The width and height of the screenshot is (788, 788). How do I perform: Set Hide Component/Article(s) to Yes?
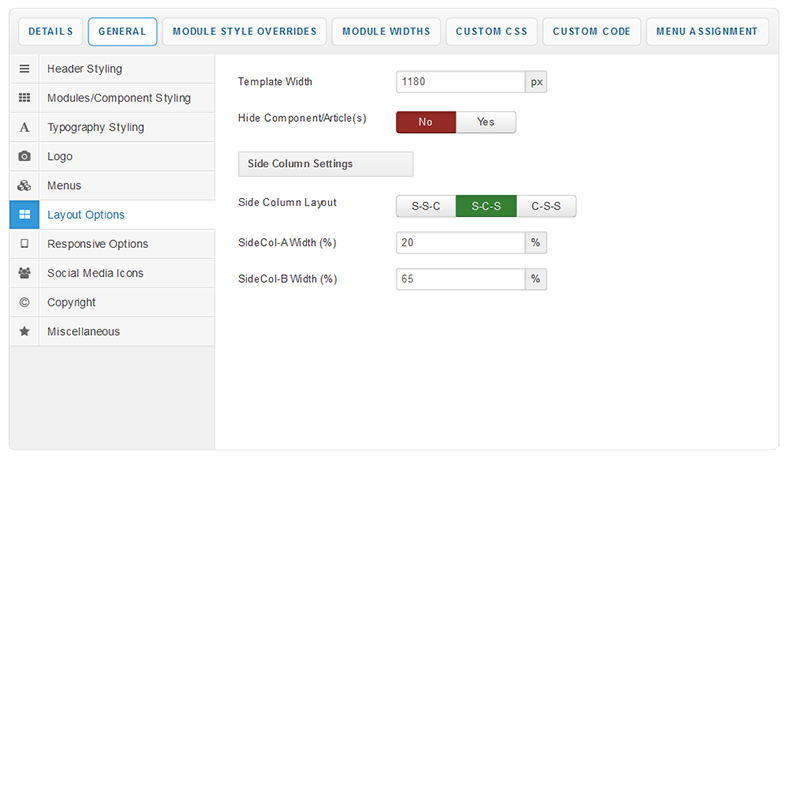point(486,122)
